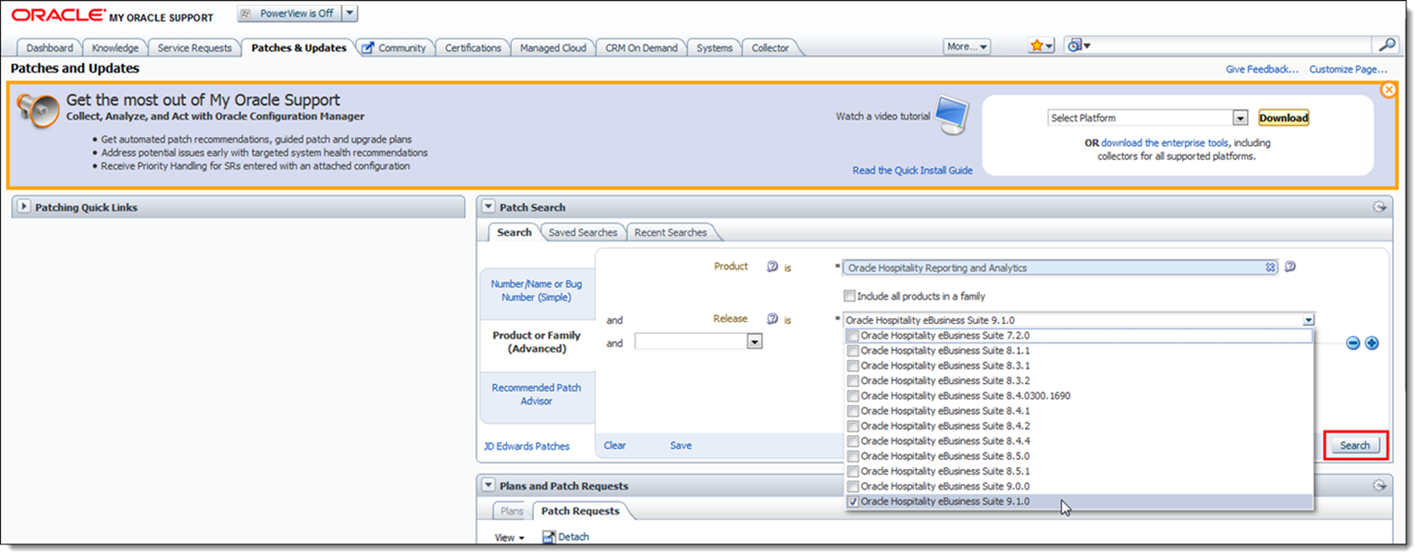Check Oracle Hospitality eBusiness Suite 8.1.1
This screenshot has height=558, width=1420.
pyautogui.click(x=853, y=351)
